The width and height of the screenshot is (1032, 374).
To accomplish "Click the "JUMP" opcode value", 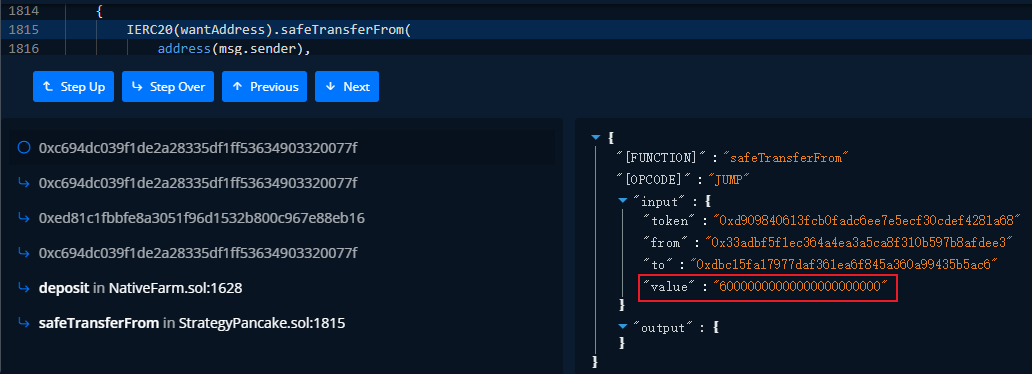I will click(x=729, y=179).
